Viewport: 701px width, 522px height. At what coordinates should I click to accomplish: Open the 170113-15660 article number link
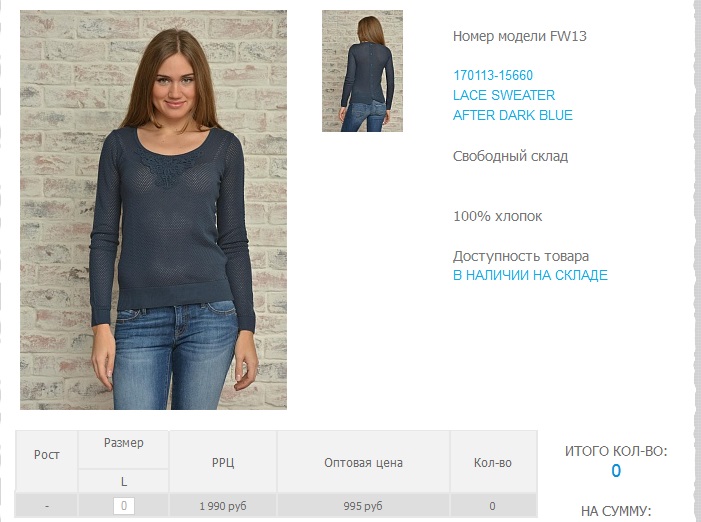pyautogui.click(x=493, y=75)
